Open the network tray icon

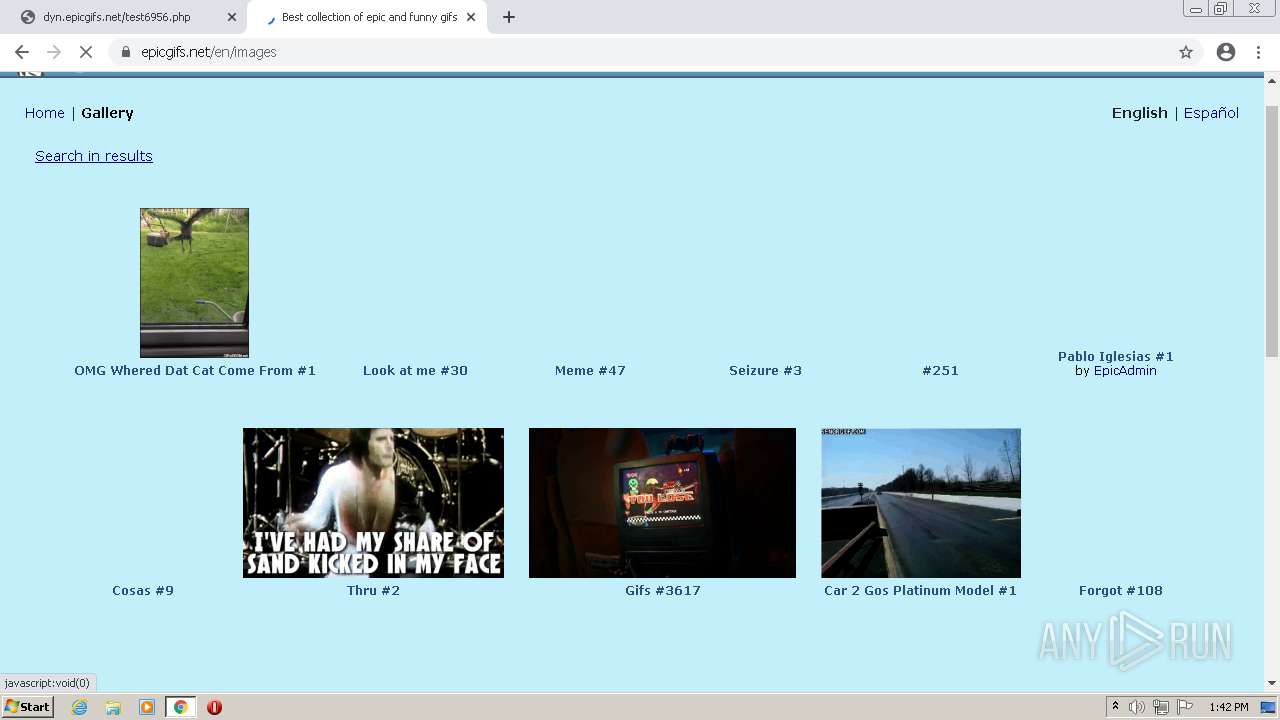point(1161,707)
